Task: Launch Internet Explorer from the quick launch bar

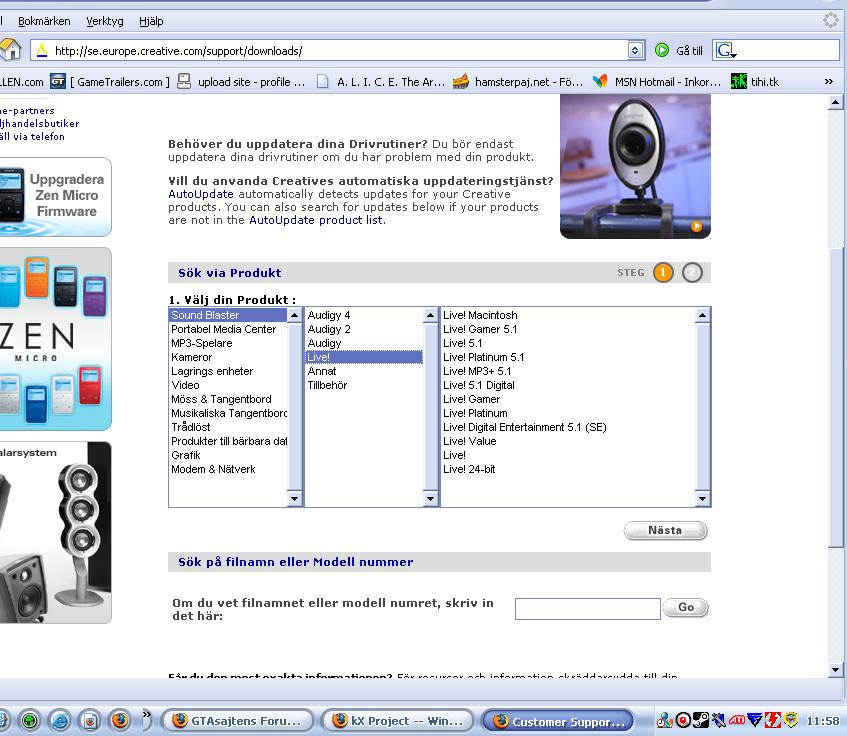Action: point(59,720)
